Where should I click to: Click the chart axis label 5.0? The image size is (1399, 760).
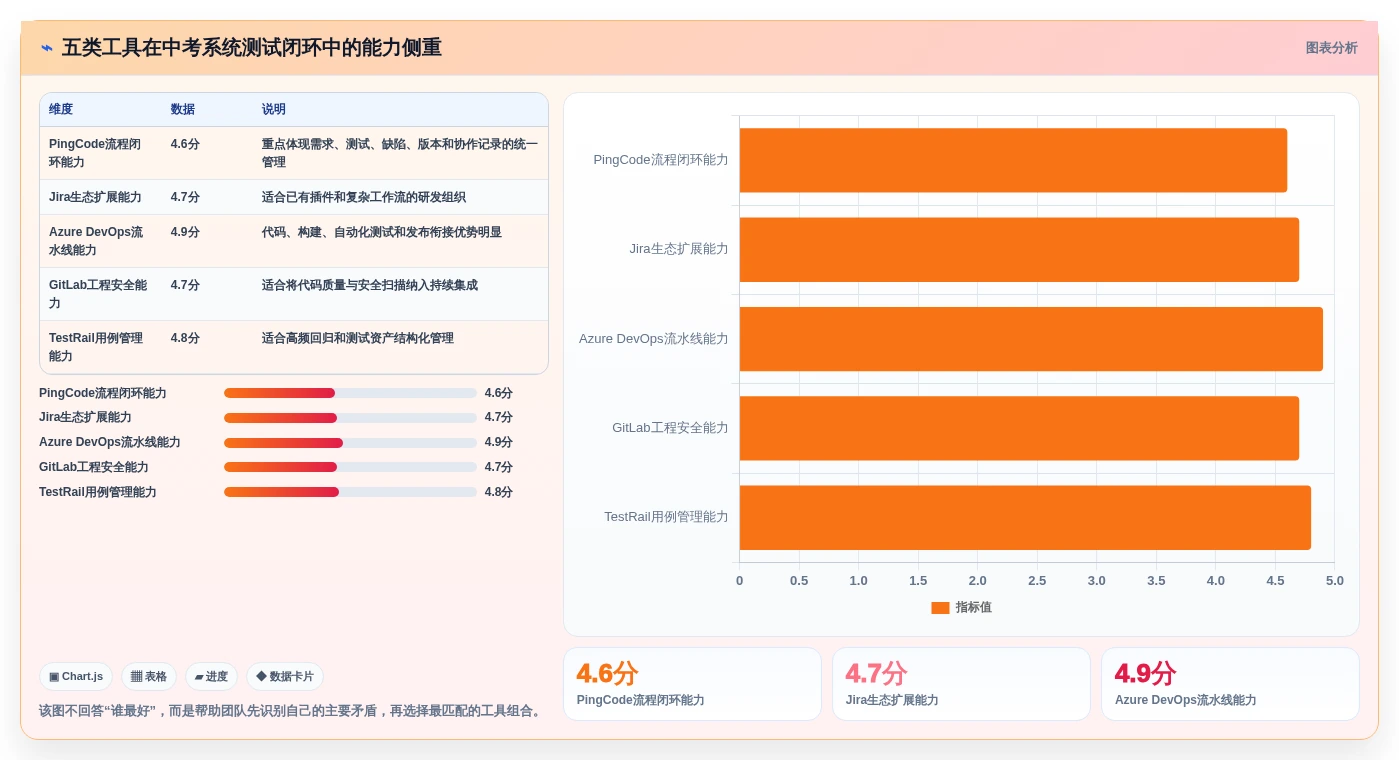[x=1334, y=581]
